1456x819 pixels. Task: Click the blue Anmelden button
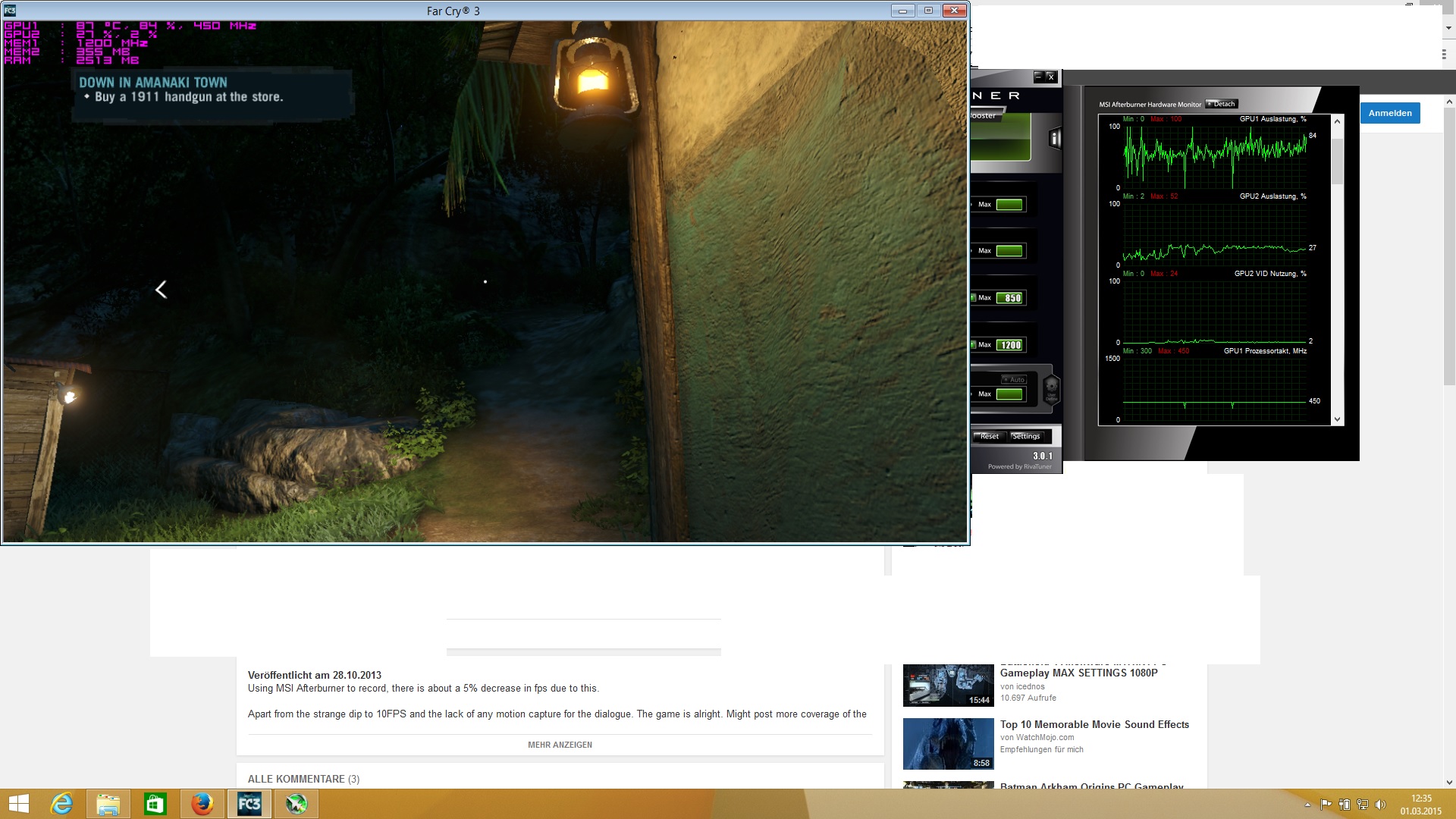click(1390, 113)
